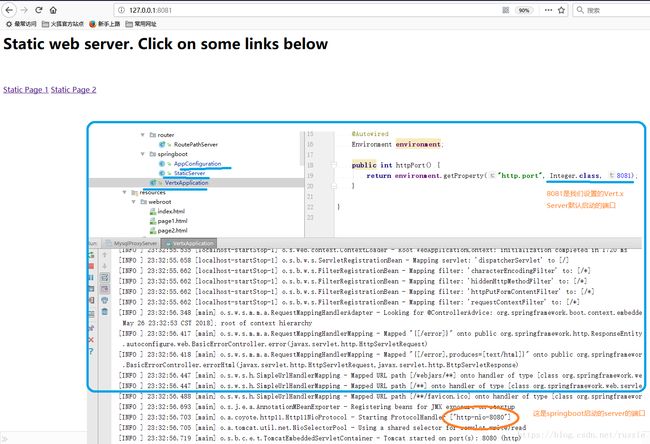Click the @Autowired annotation

[x=370, y=134]
